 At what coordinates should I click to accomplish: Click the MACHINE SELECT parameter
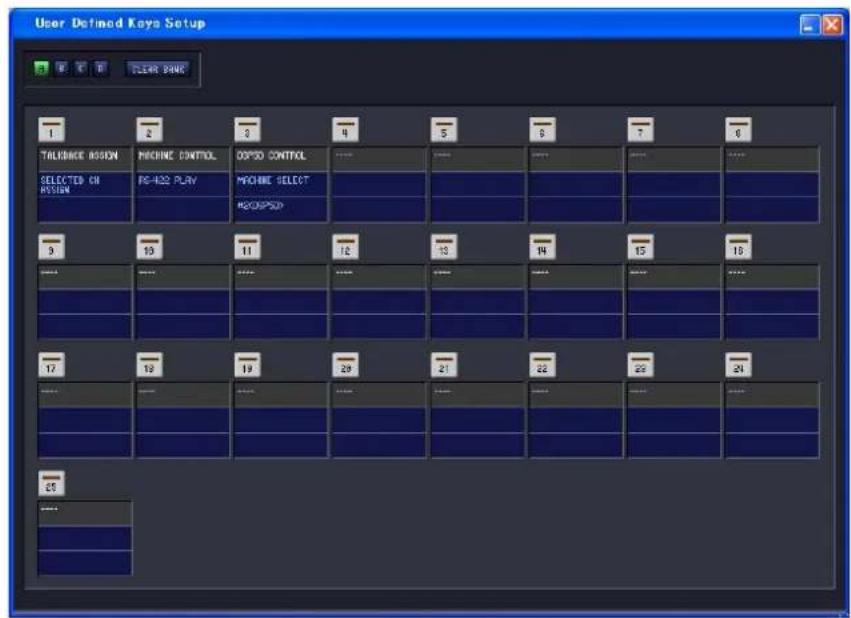(x=281, y=184)
